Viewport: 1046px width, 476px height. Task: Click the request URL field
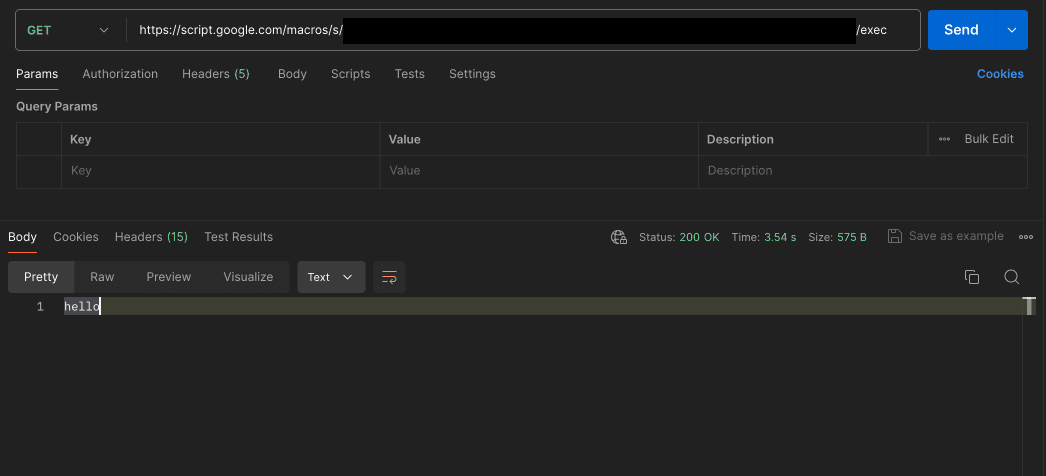click(520, 30)
